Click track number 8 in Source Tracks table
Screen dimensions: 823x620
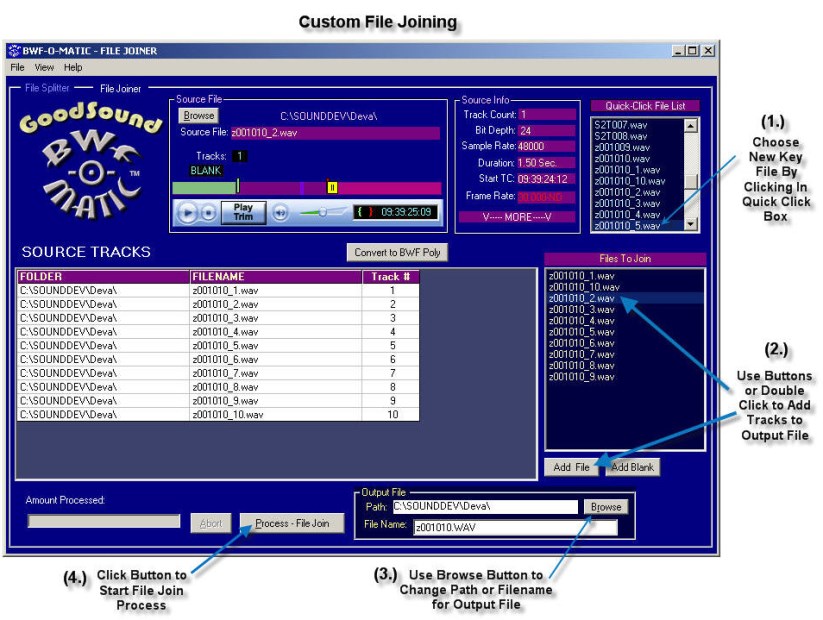(x=392, y=387)
